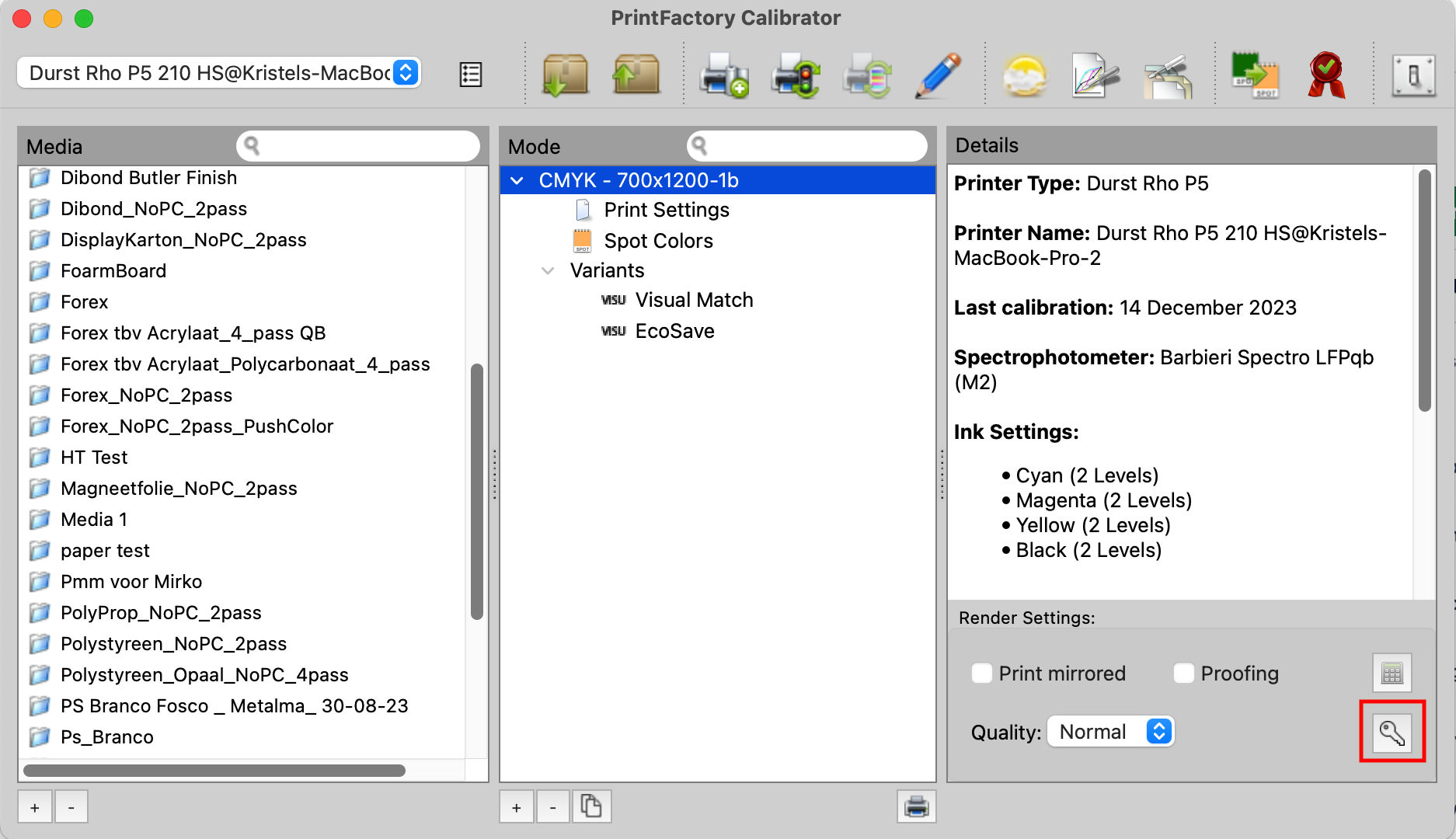Viewport: 1456px width, 839px height.
Task: Click the Mode search magnifier icon
Action: click(x=699, y=145)
